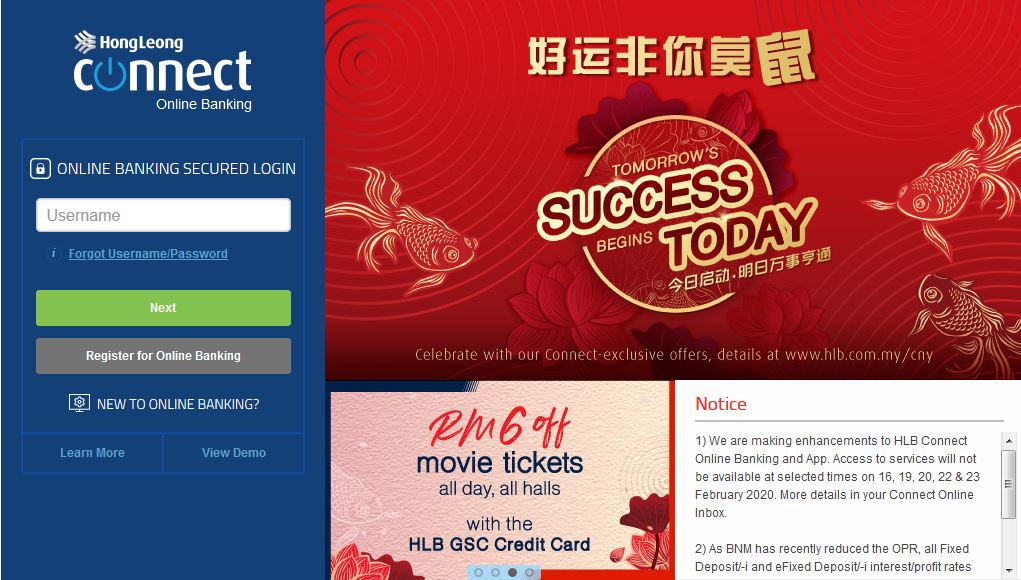Screen dimensions: 1021x580
Task: Click the Hong Leong Connect logo
Action: point(163,70)
